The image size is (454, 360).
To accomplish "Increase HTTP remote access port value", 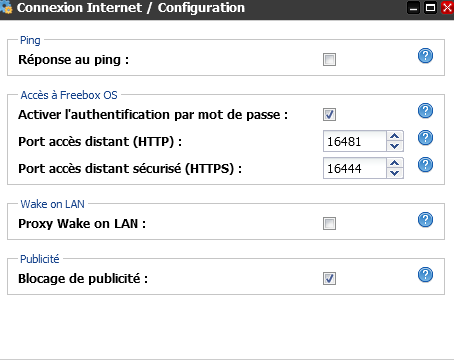I will click(x=395, y=136).
